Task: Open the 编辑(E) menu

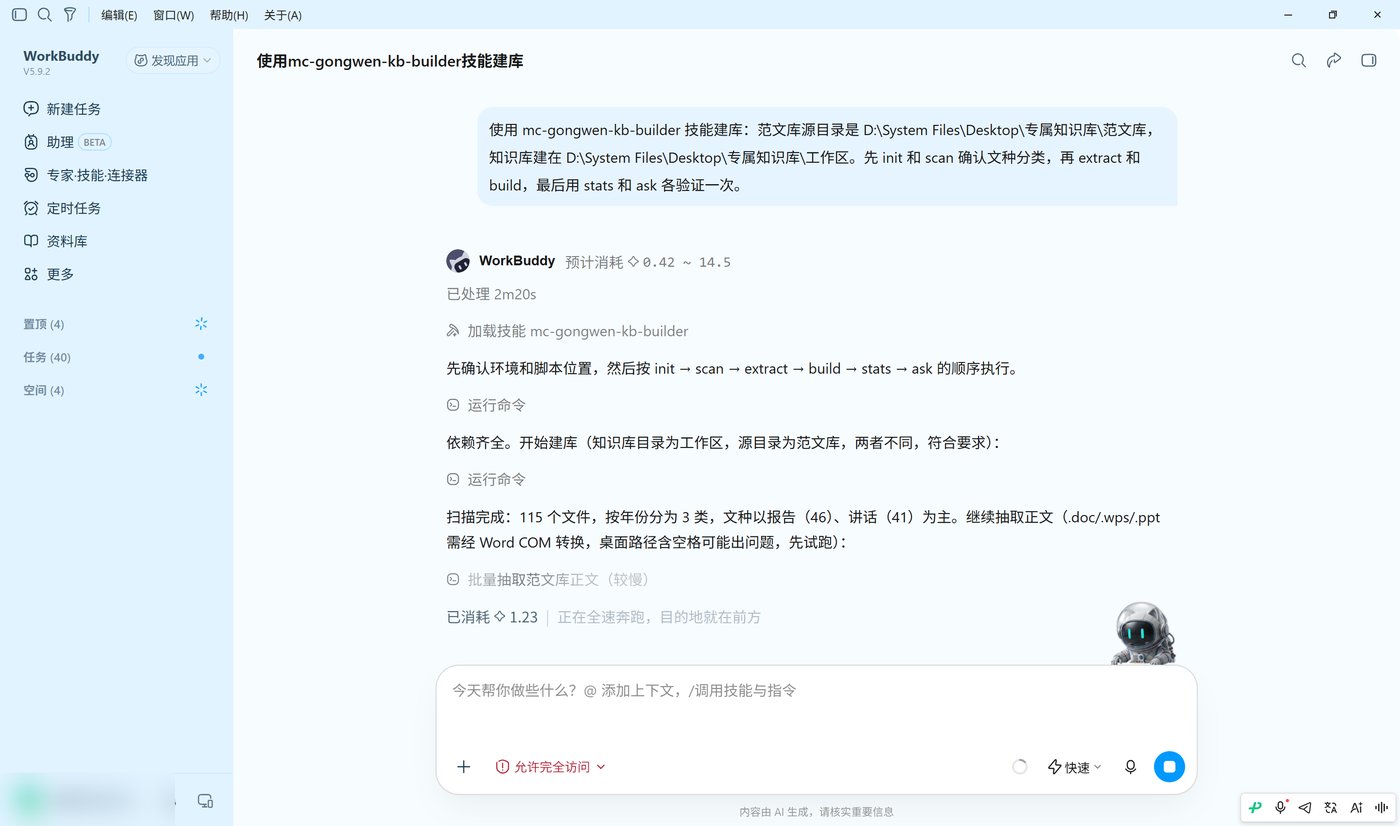Action: click(x=119, y=15)
